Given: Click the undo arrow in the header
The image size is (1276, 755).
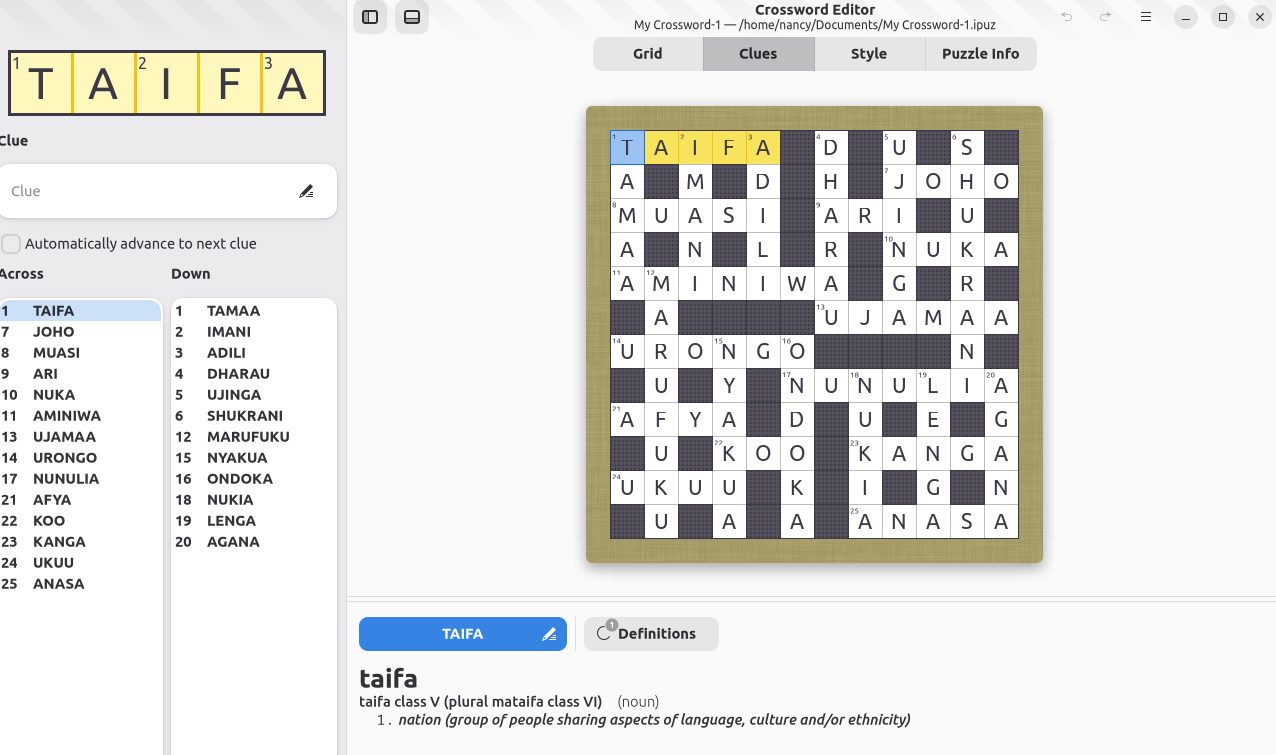Looking at the screenshot, I should (x=1067, y=17).
